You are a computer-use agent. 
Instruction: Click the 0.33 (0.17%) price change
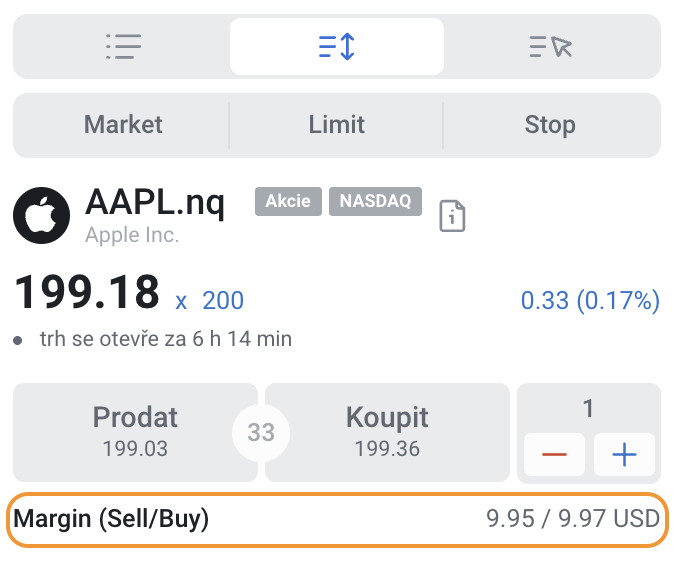click(x=590, y=300)
